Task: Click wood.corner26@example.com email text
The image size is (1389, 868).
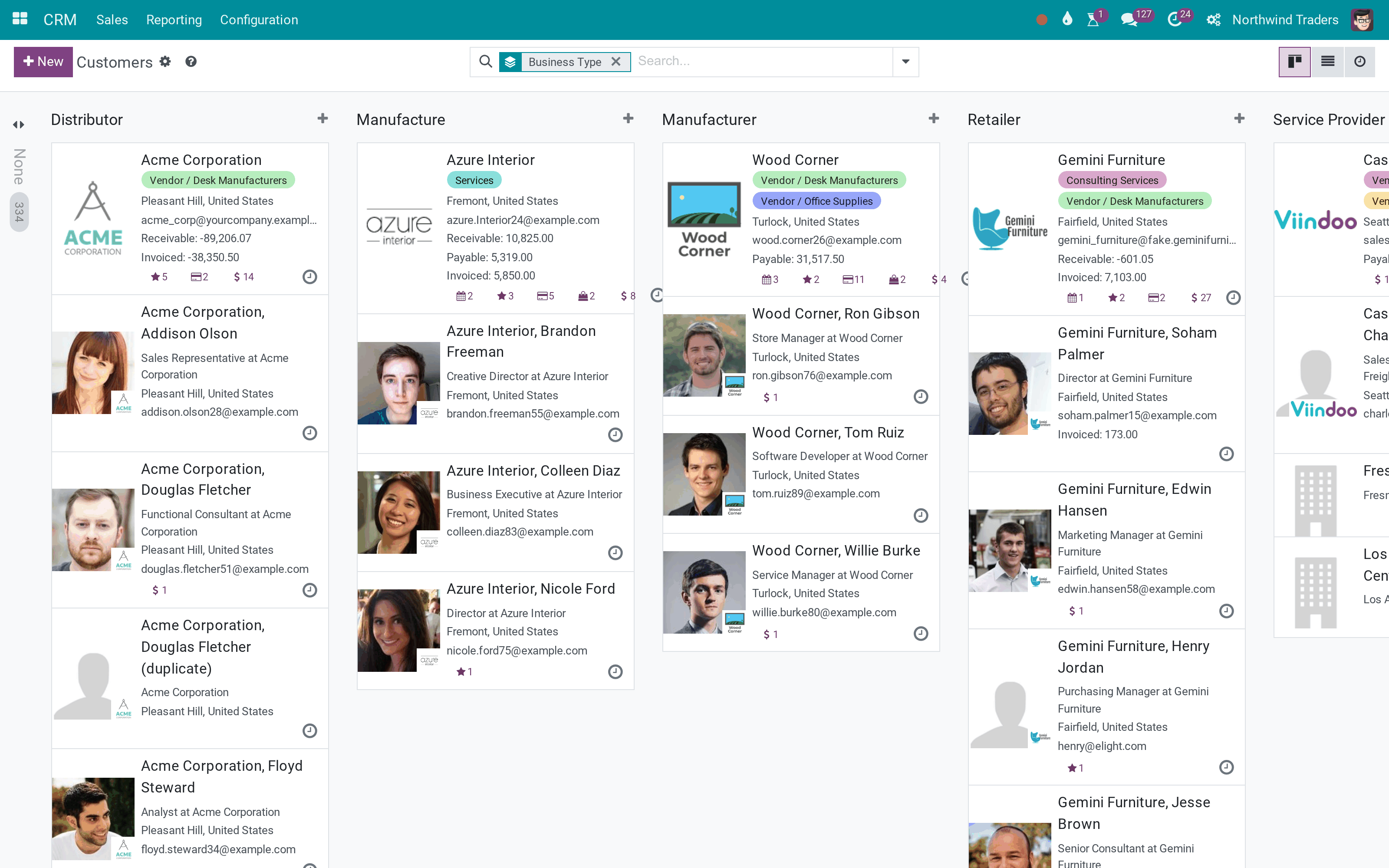Action: (827, 240)
